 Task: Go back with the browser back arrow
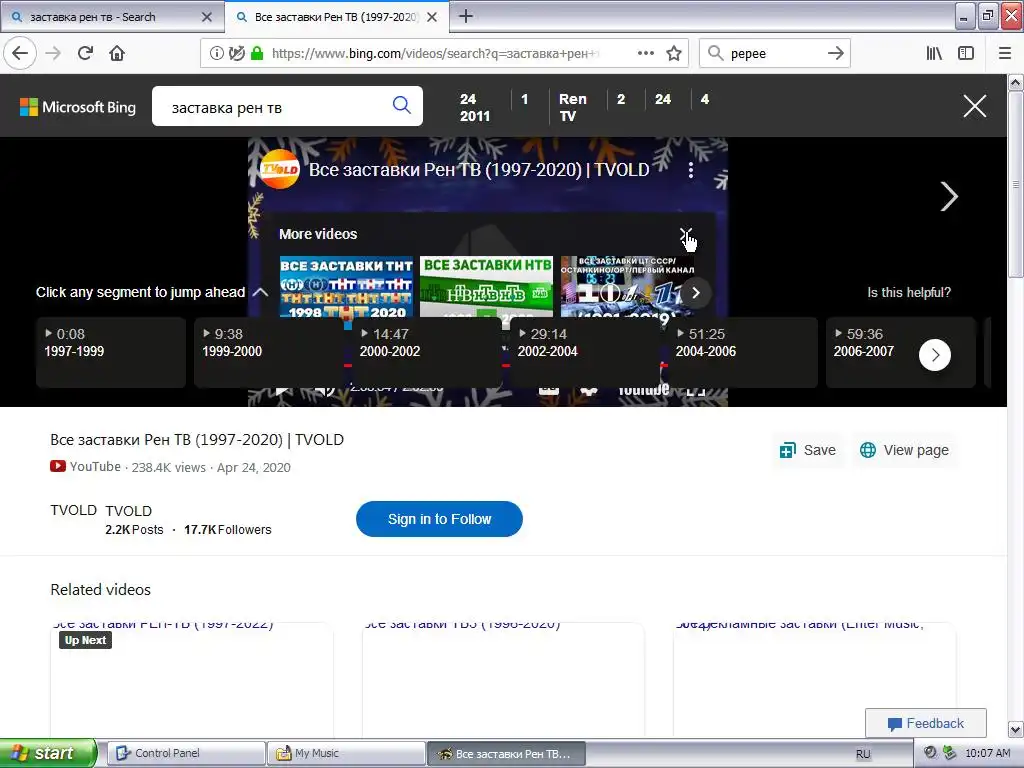pyautogui.click(x=20, y=54)
